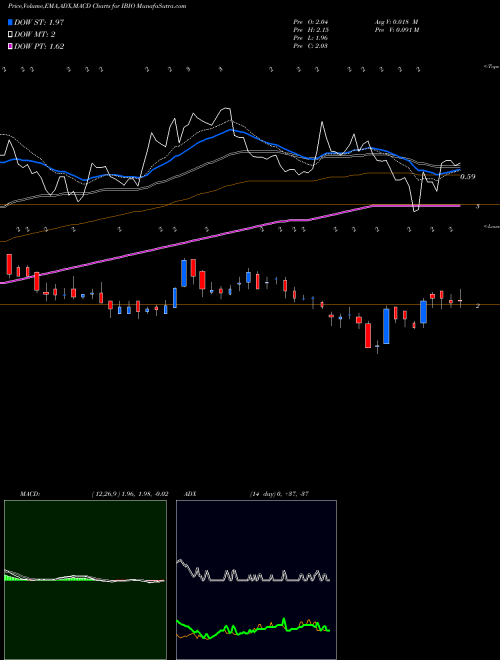500x660 pixels.
Task: Click the 'Pre L: 1.96' value
Action: [311, 38]
